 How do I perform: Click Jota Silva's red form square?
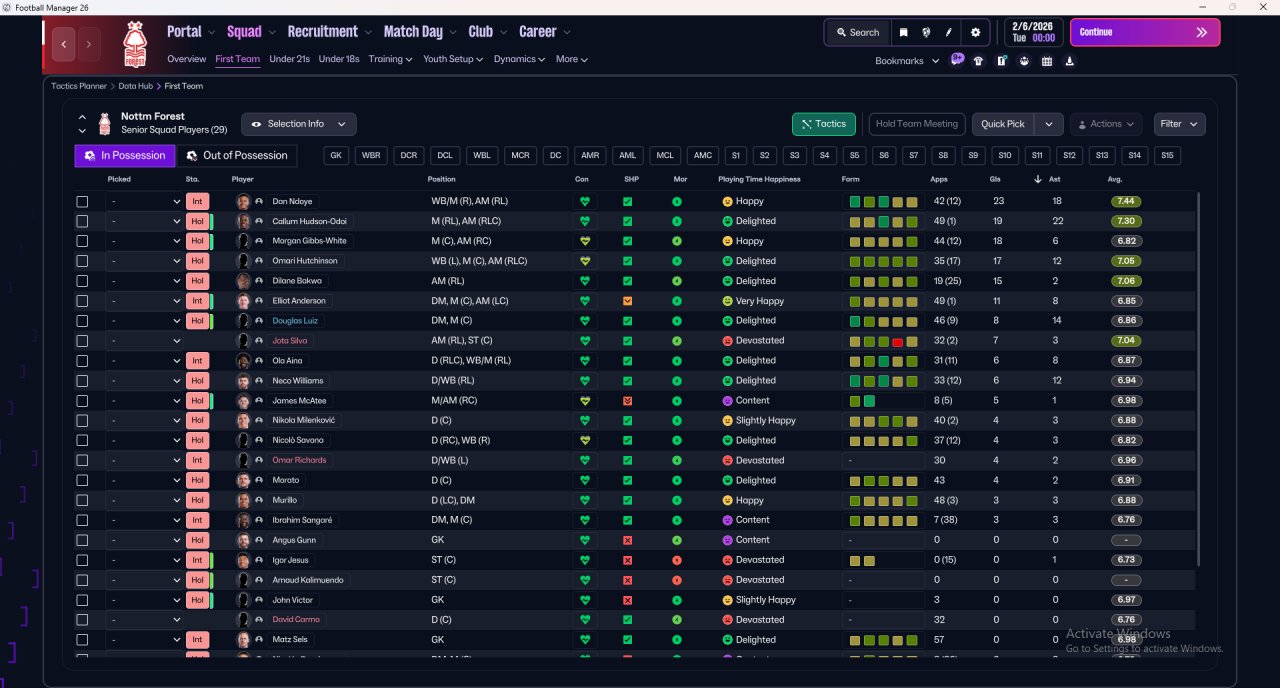898,341
